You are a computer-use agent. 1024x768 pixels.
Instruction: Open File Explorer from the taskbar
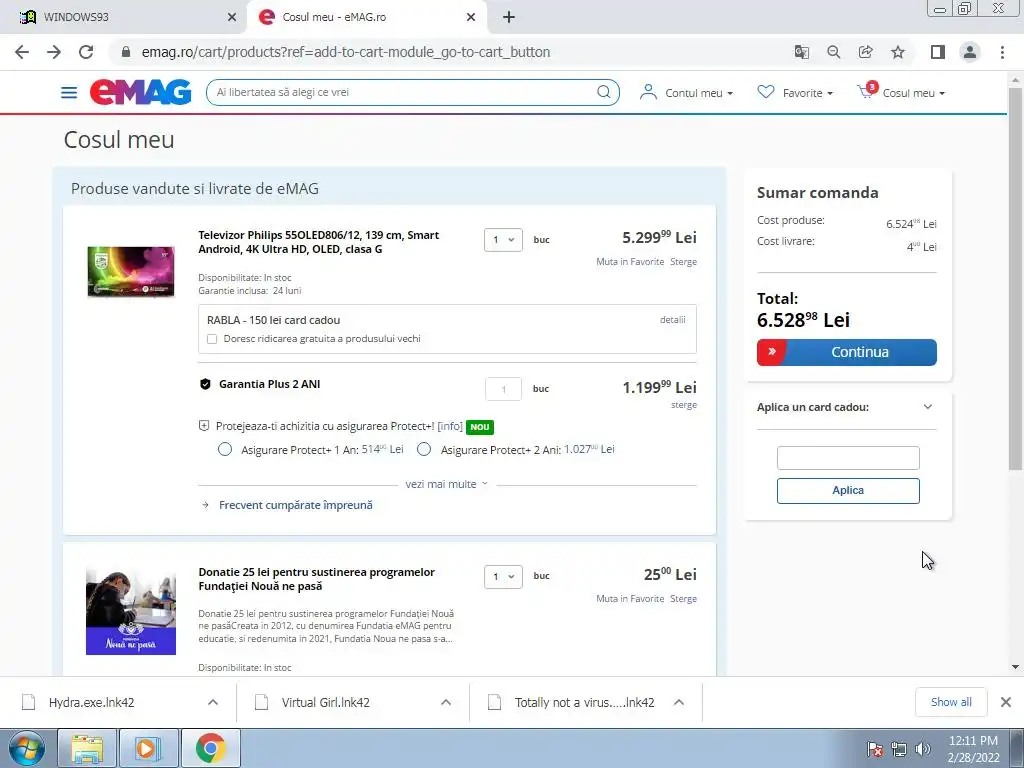87,748
